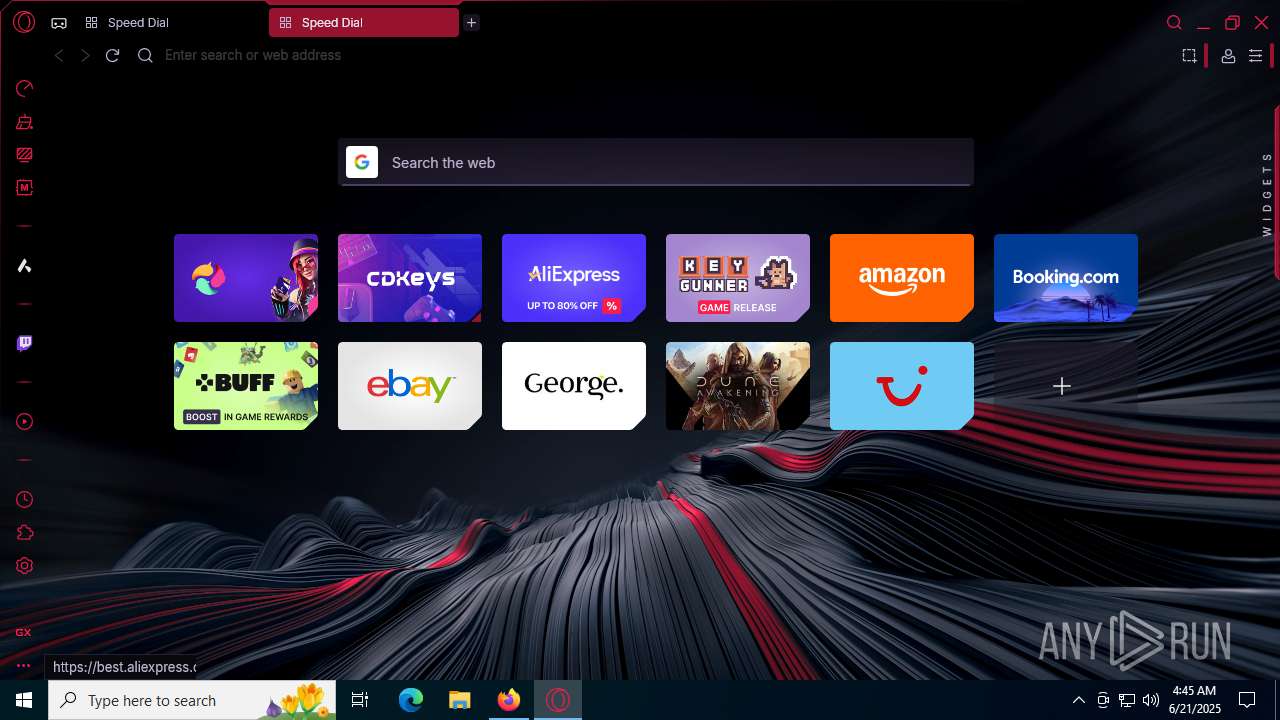The width and height of the screenshot is (1280, 720).
Task: Open the volume control speaker icon
Action: pyautogui.click(x=1151, y=700)
